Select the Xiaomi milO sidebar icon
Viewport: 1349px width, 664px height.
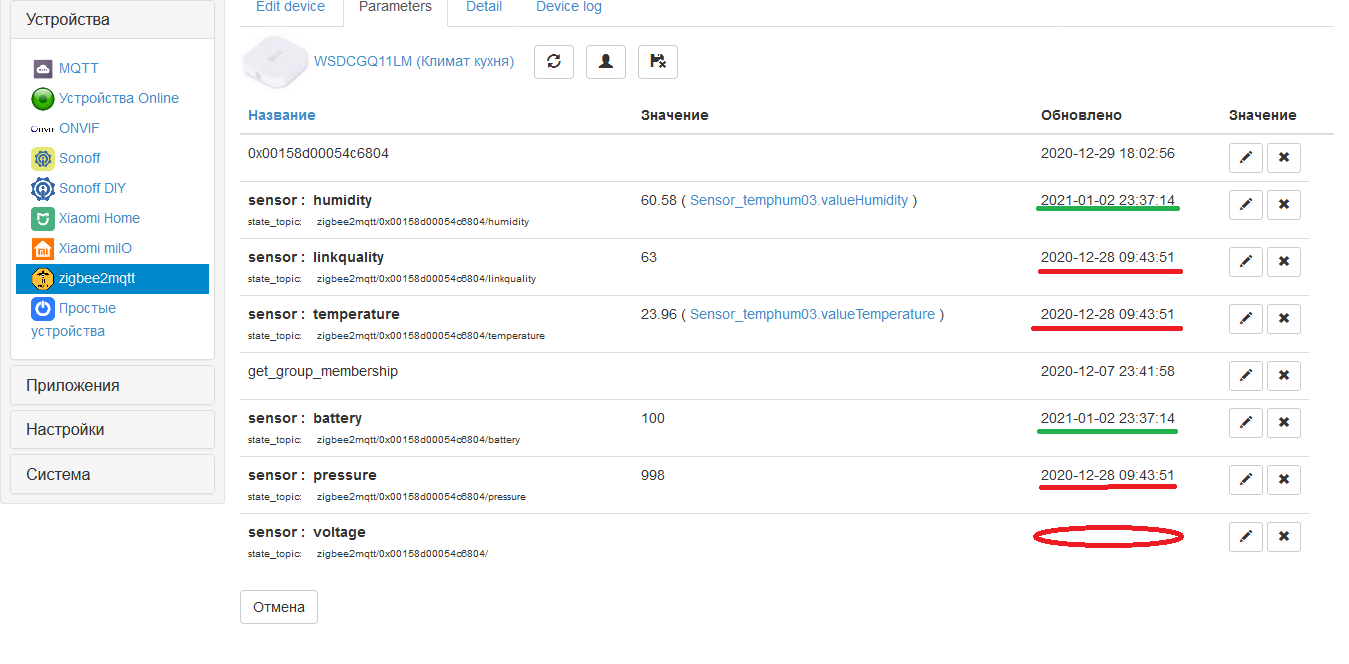(41, 248)
